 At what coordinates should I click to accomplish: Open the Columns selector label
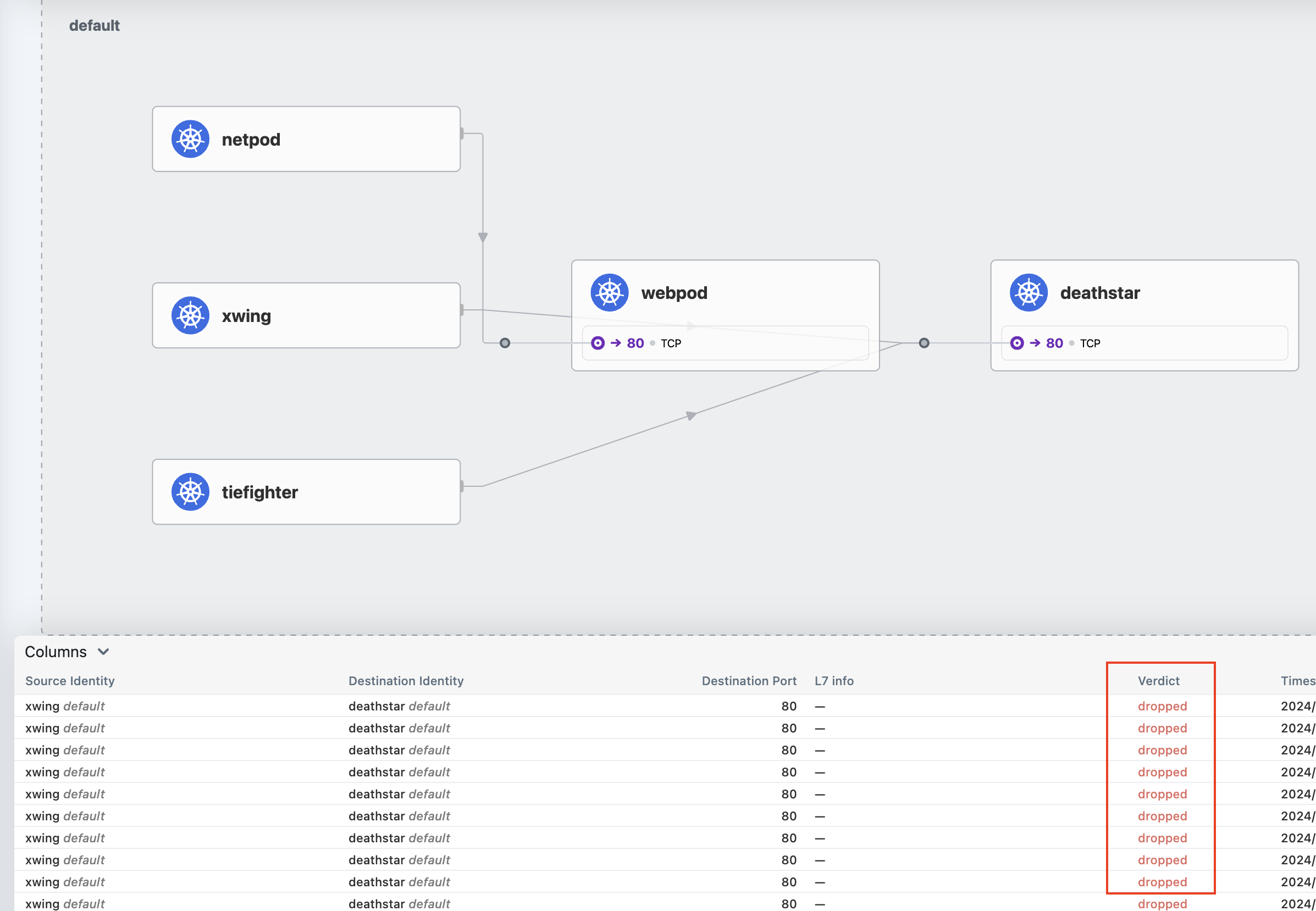56,652
